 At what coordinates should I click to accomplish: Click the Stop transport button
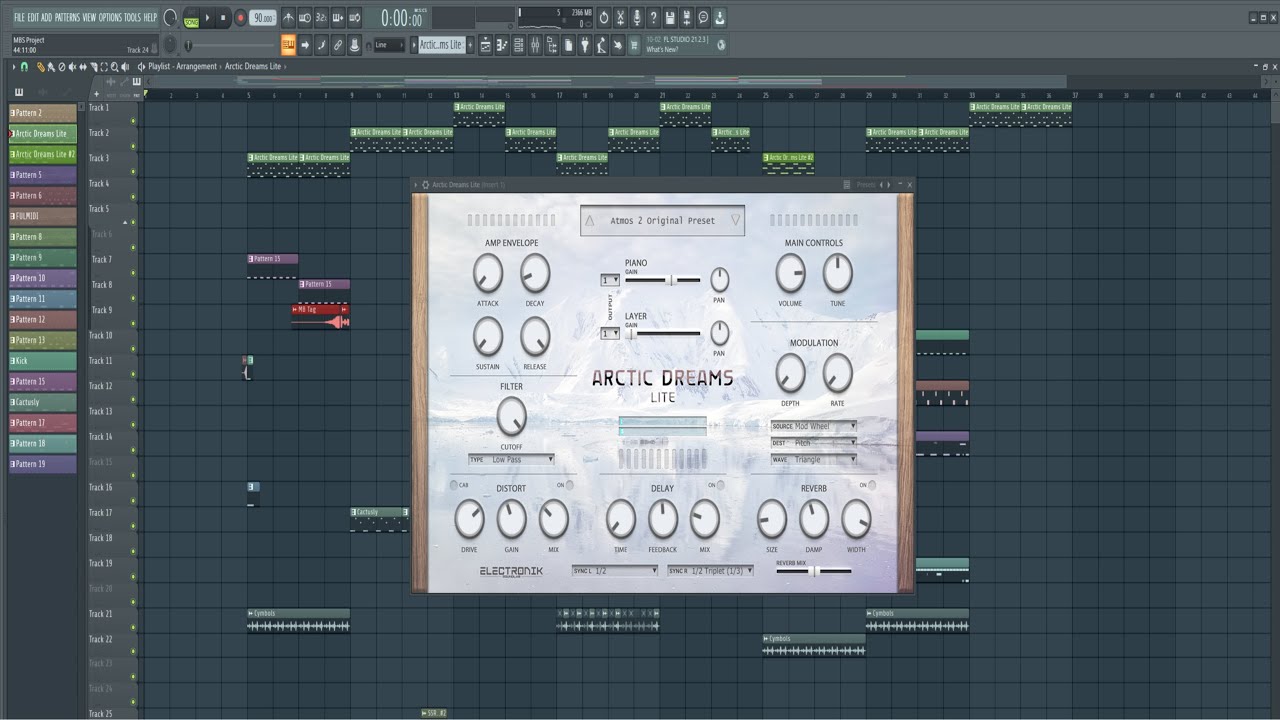click(223, 17)
